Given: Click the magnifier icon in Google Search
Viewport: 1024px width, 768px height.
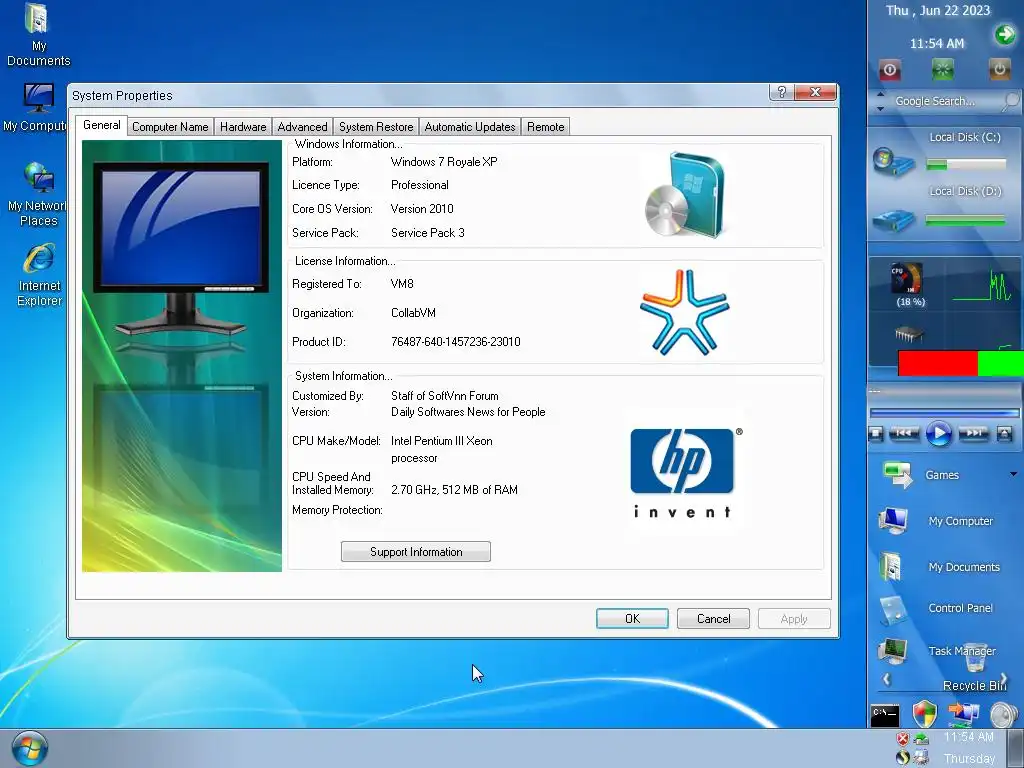Looking at the screenshot, I should pos(1011,101).
